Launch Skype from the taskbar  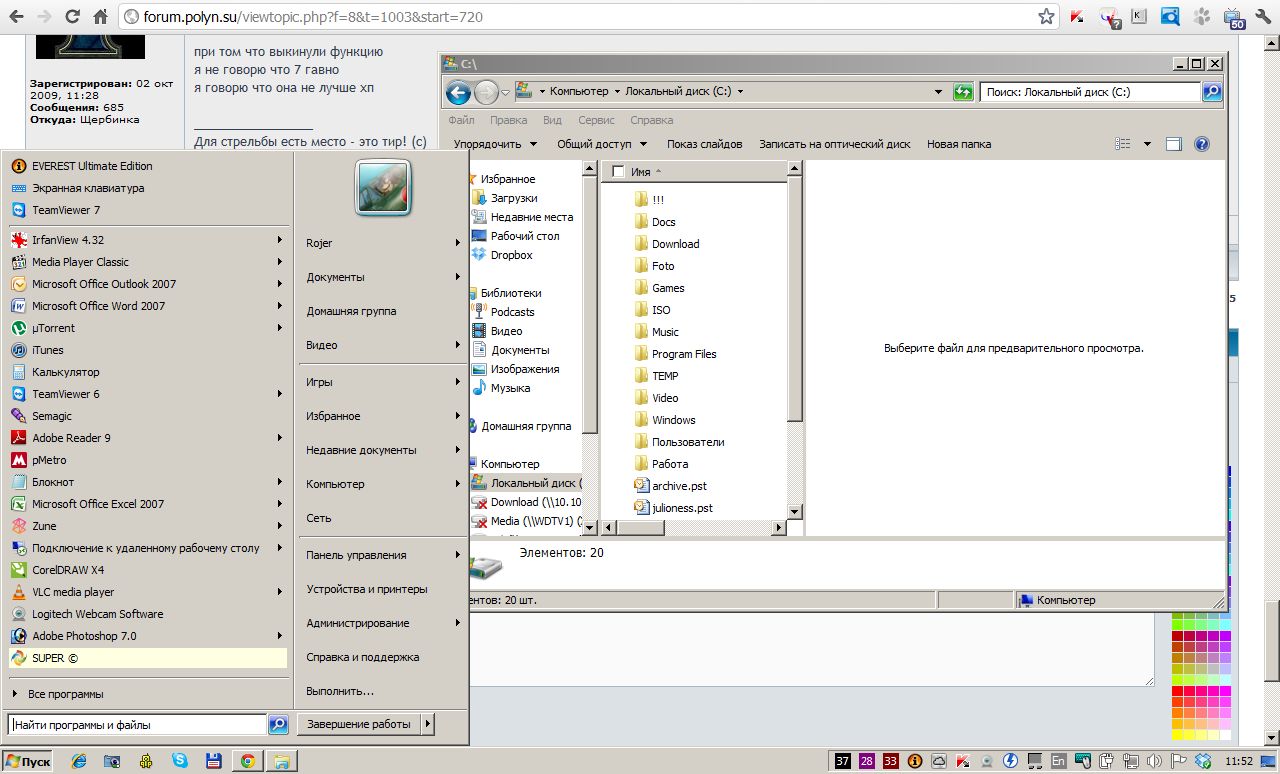(180, 761)
